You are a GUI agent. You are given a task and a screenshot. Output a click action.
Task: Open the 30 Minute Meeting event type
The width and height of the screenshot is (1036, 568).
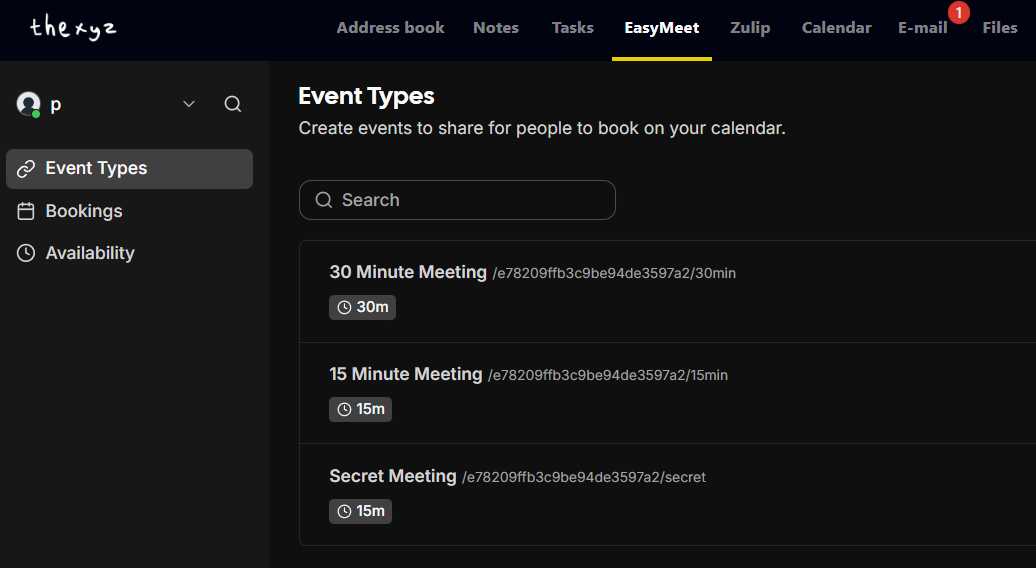point(408,272)
